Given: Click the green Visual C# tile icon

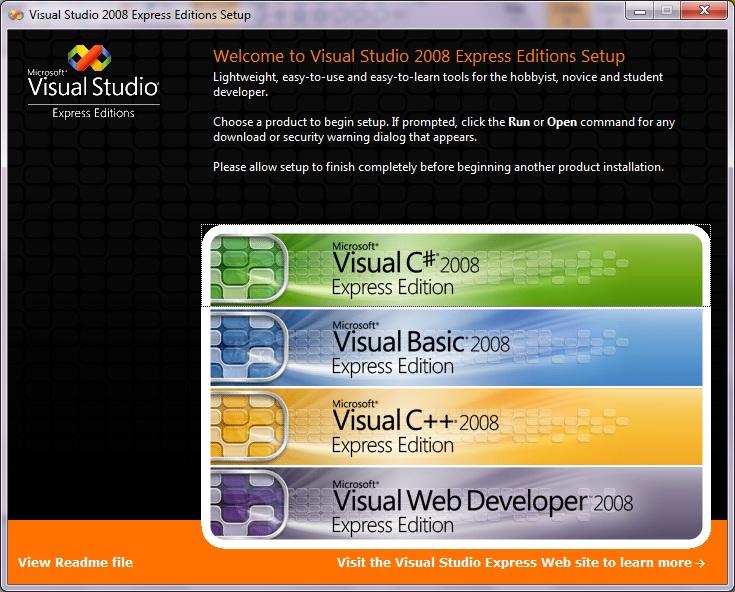Looking at the screenshot, I should [248, 268].
